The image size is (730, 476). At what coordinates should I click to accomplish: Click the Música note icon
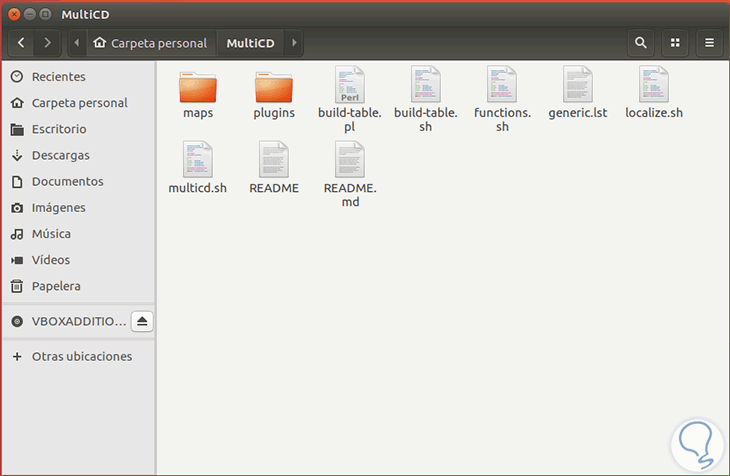17,234
